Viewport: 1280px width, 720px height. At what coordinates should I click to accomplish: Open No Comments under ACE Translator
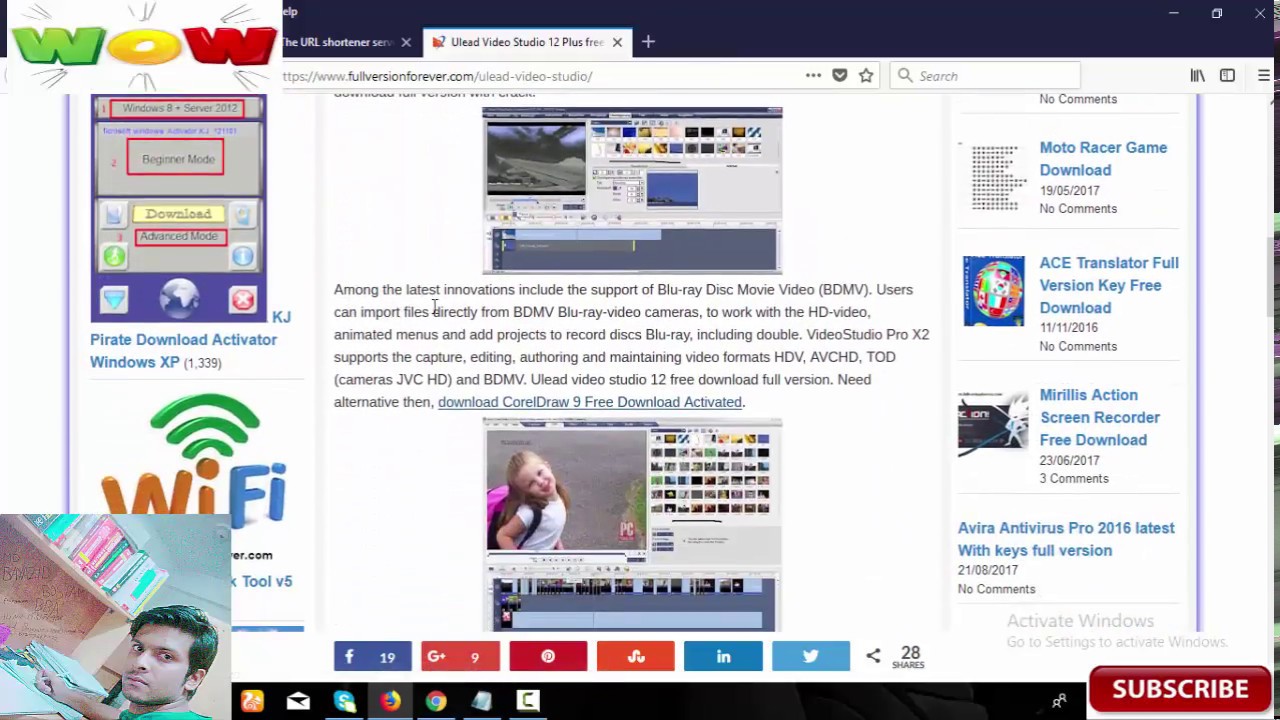(x=1078, y=347)
